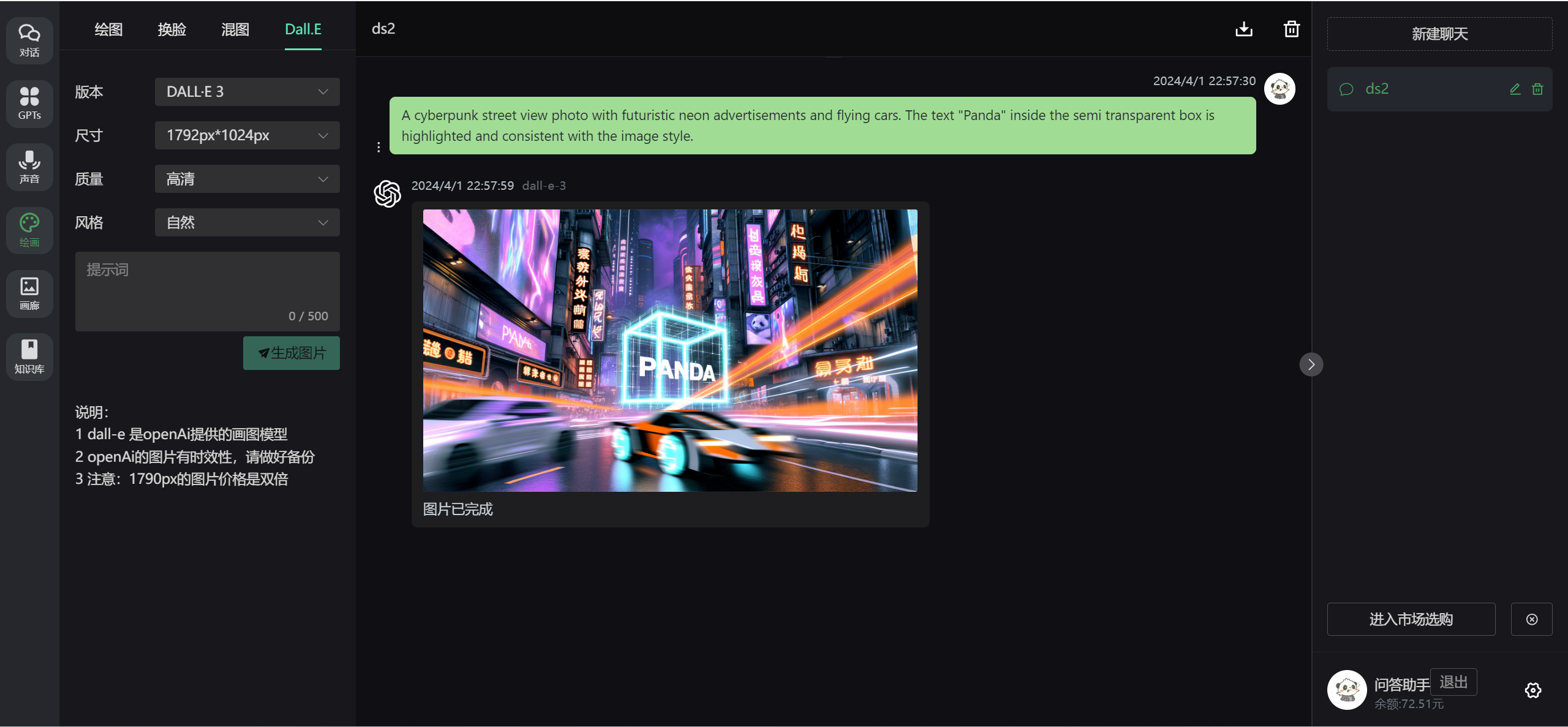Switch to the 换脸 tab
This screenshot has width=1568, height=727.
tap(171, 29)
